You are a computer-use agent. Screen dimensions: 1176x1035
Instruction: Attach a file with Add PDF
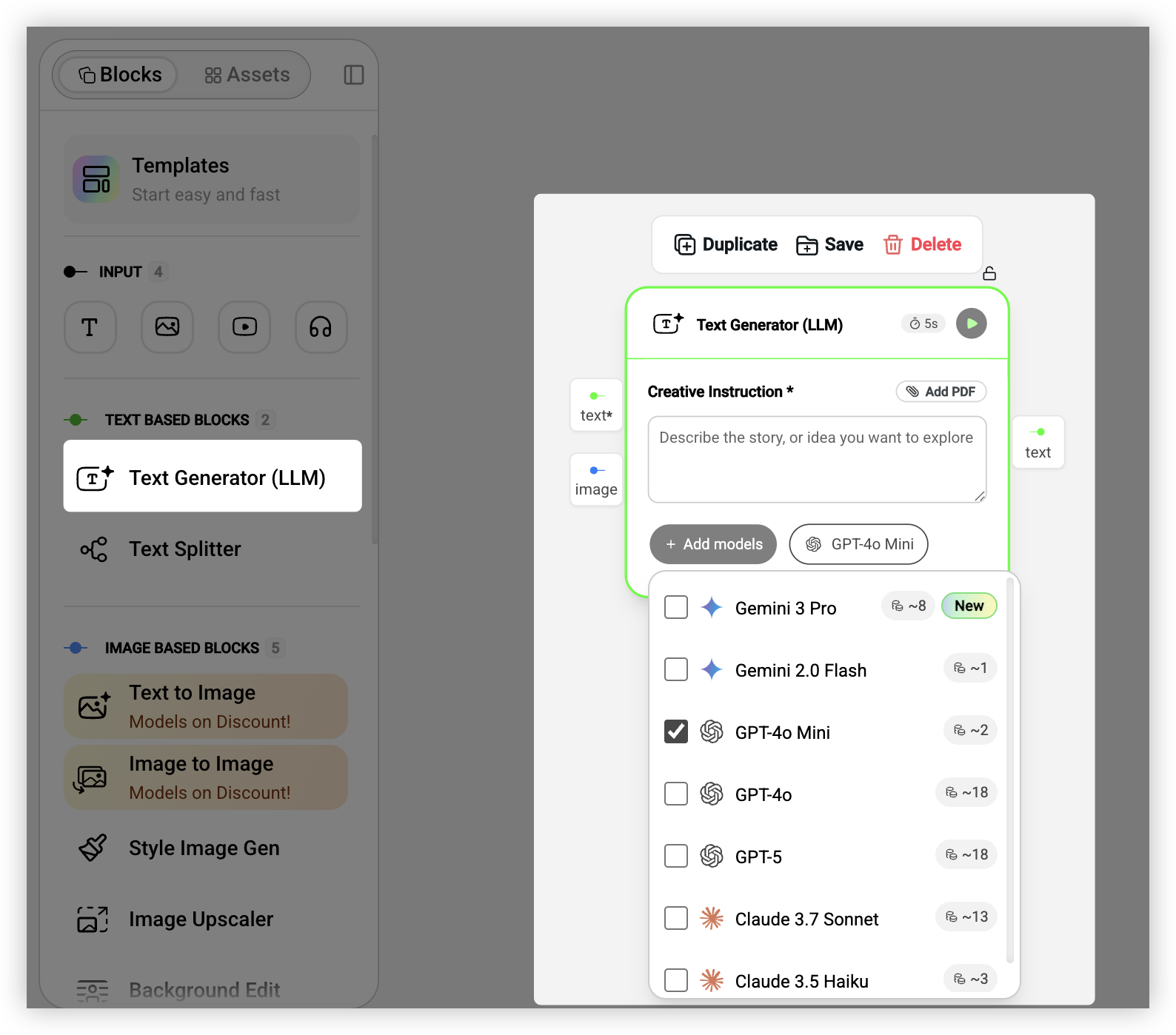(x=941, y=392)
